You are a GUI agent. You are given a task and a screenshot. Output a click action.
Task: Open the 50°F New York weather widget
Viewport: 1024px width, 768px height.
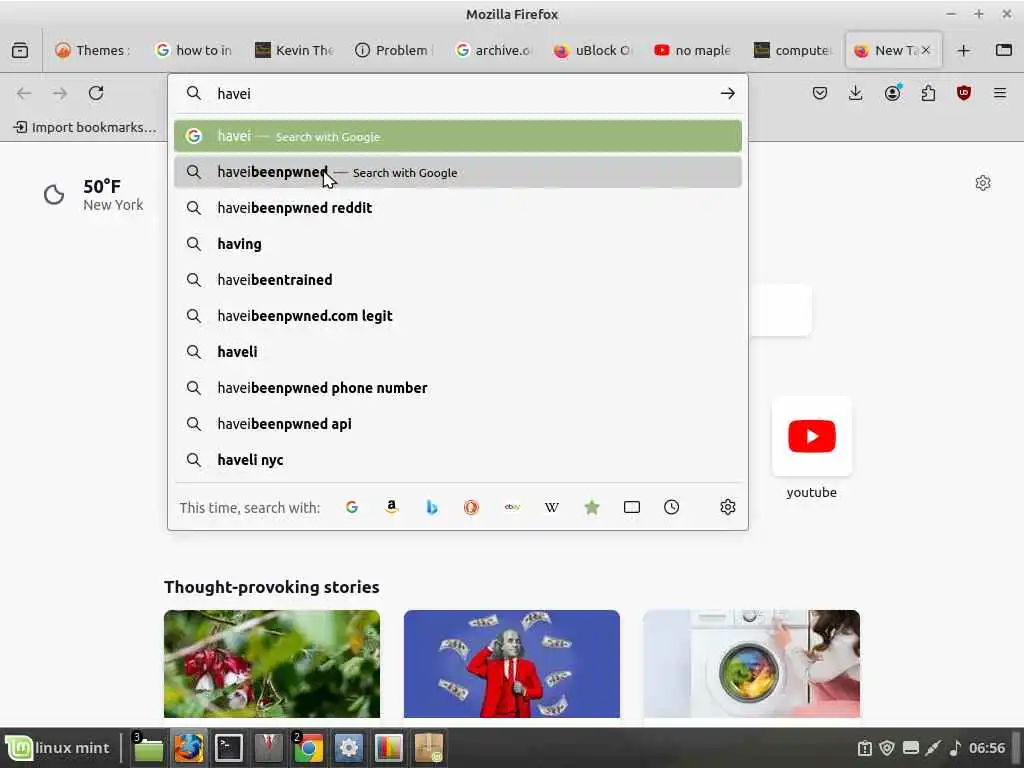point(93,195)
